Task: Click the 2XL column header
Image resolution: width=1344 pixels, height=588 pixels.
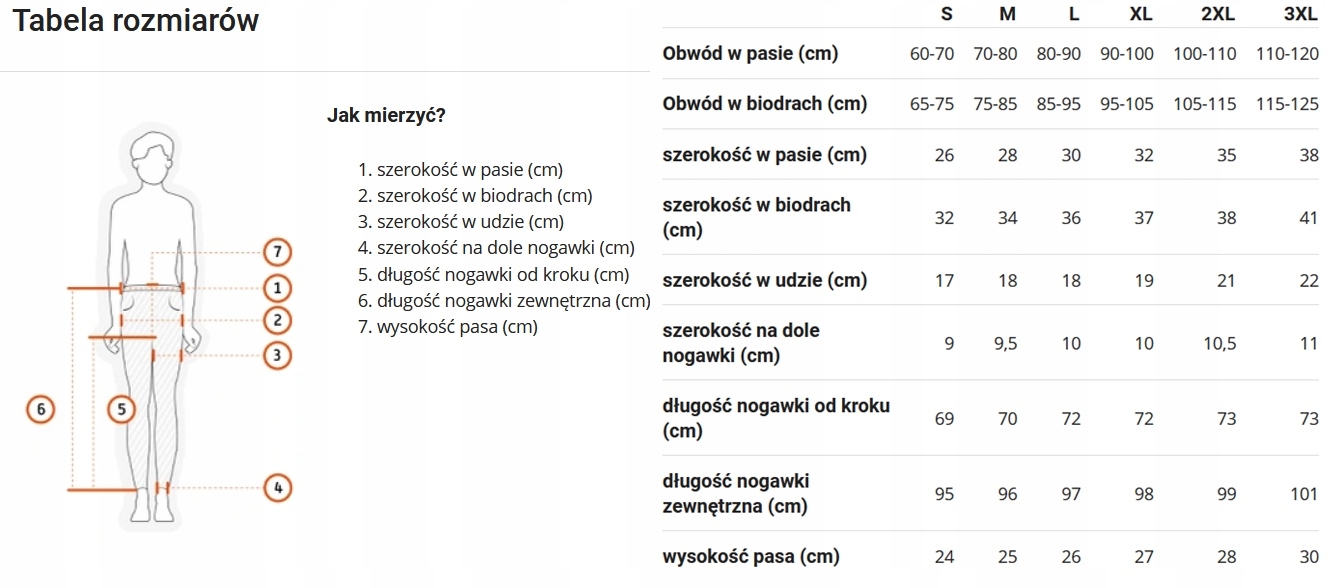Action: 1219,14
